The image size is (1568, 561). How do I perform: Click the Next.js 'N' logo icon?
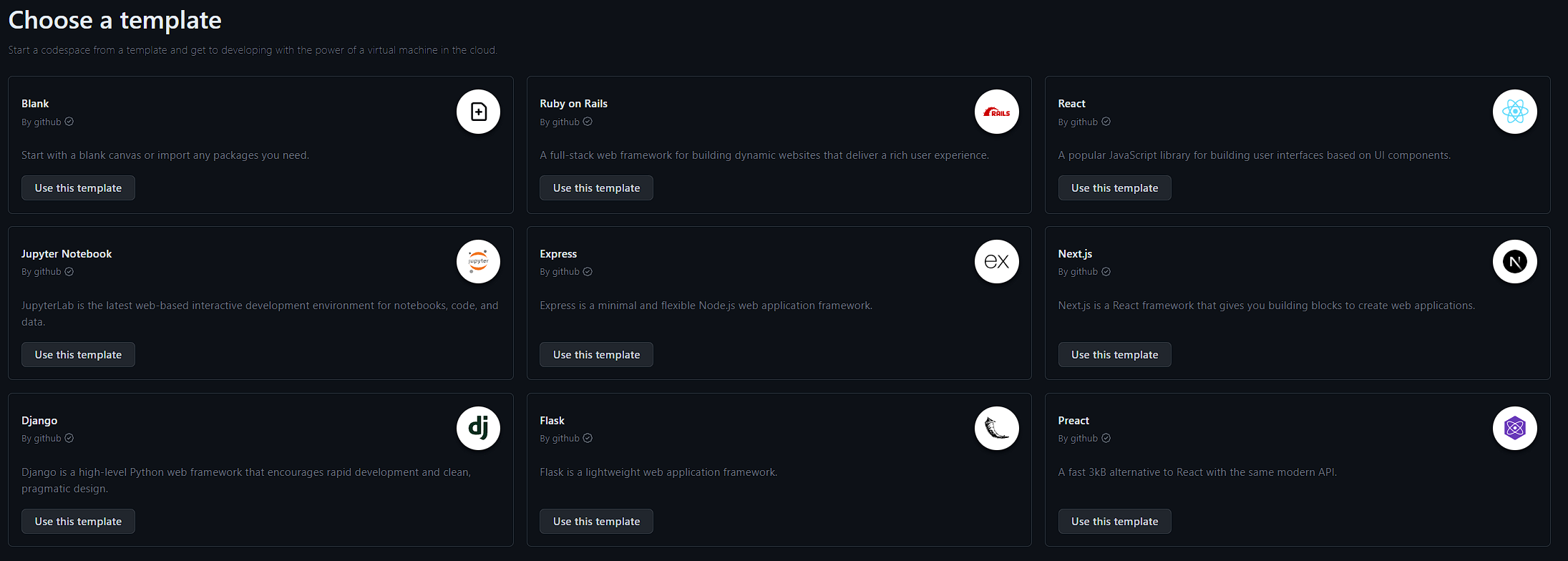click(x=1514, y=261)
